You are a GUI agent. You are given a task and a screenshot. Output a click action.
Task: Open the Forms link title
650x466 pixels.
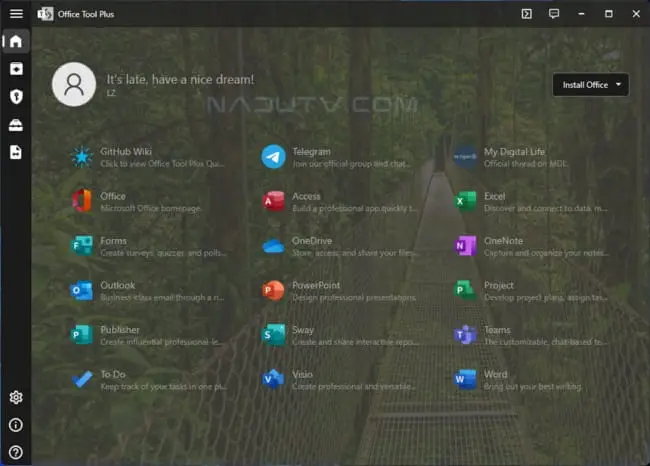click(x=114, y=240)
